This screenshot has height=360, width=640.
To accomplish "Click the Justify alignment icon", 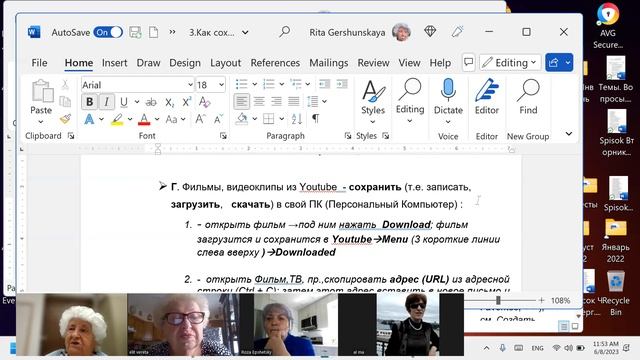I will (x=293, y=101).
